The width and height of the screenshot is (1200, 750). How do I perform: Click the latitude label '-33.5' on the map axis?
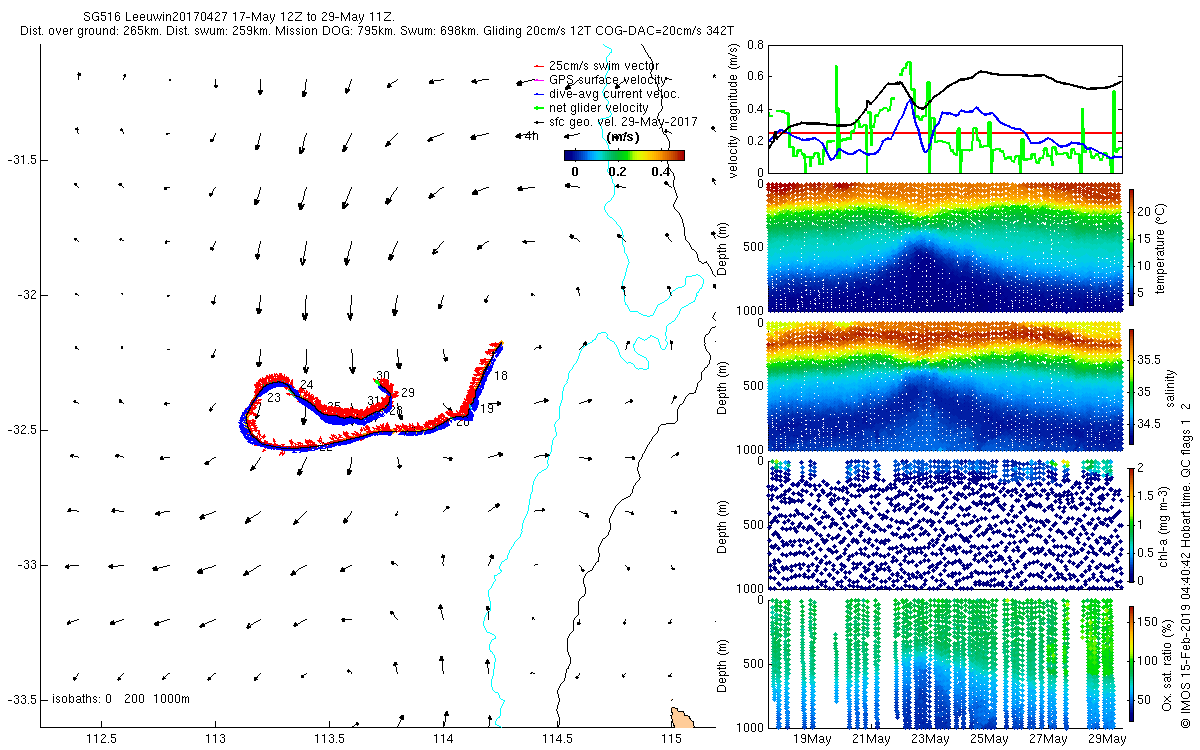tap(22, 700)
